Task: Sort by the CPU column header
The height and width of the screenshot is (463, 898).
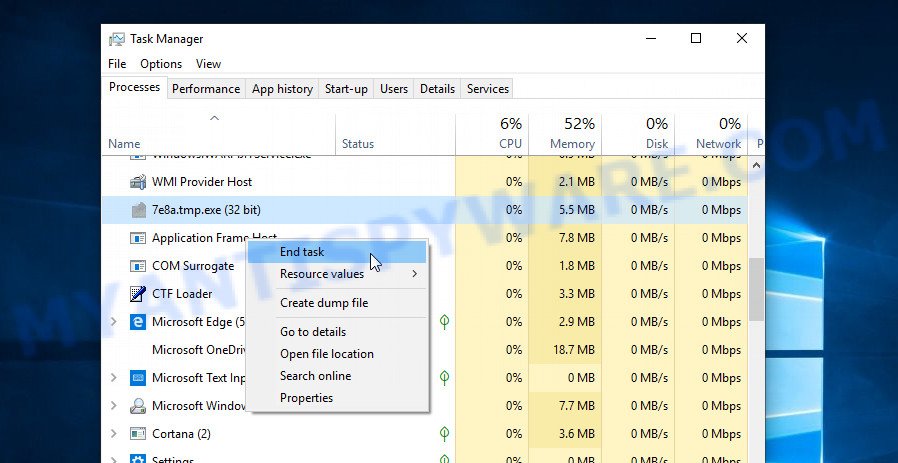Action: (x=492, y=134)
